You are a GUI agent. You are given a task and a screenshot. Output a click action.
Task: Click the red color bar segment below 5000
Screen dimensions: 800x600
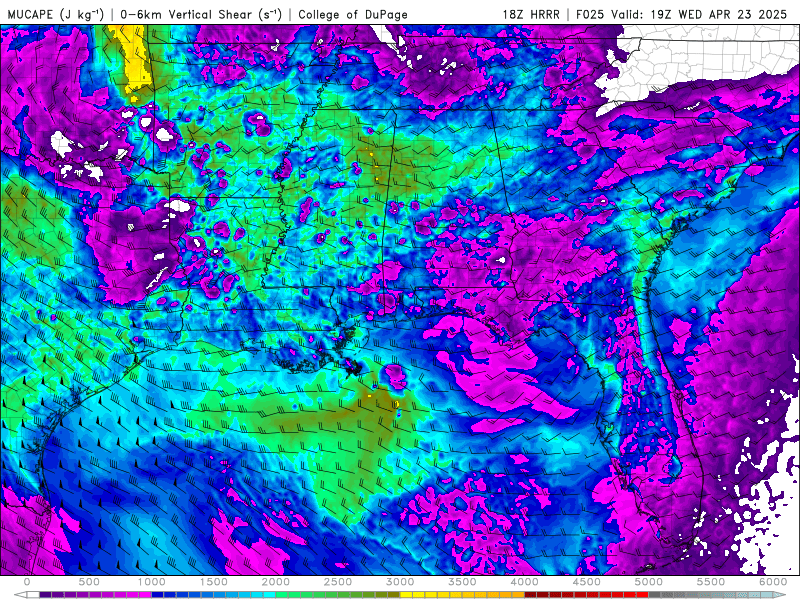[643, 595]
